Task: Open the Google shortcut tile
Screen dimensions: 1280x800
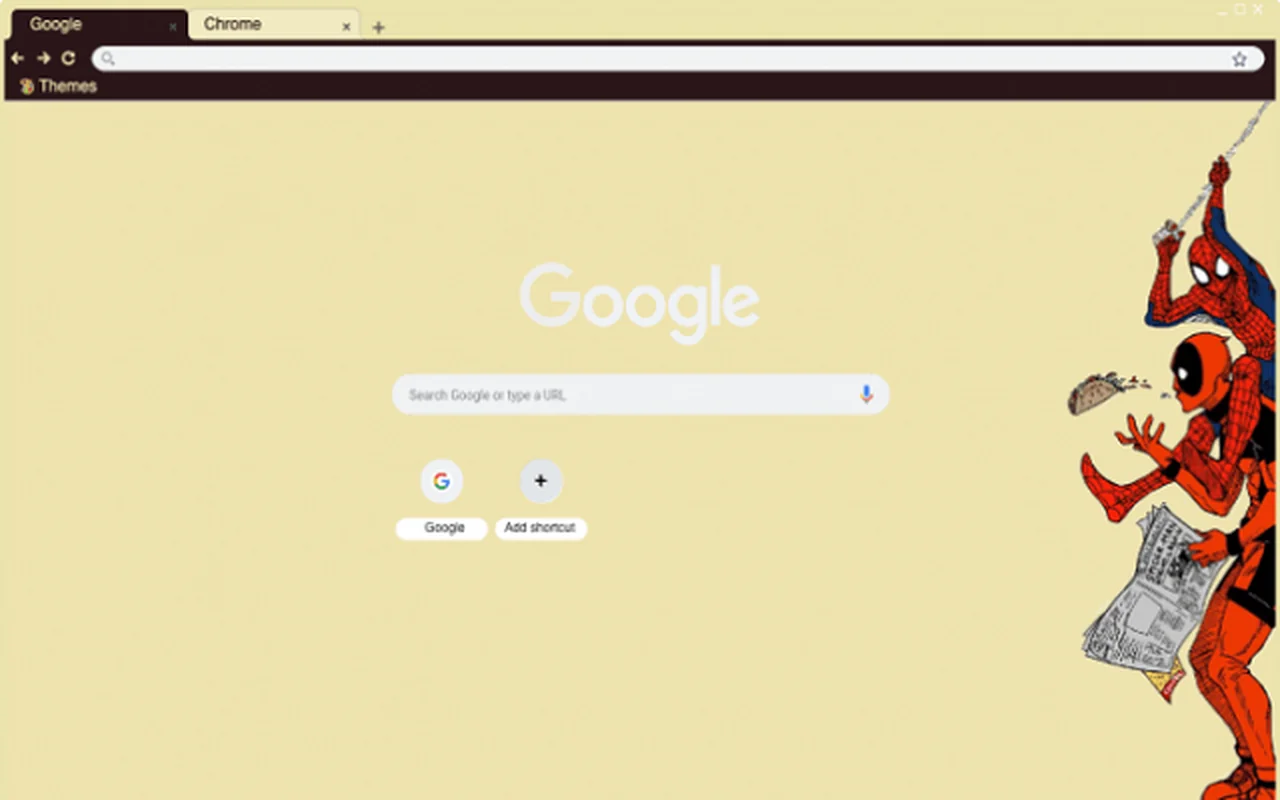Action: pyautogui.click(x=442, y=499)
